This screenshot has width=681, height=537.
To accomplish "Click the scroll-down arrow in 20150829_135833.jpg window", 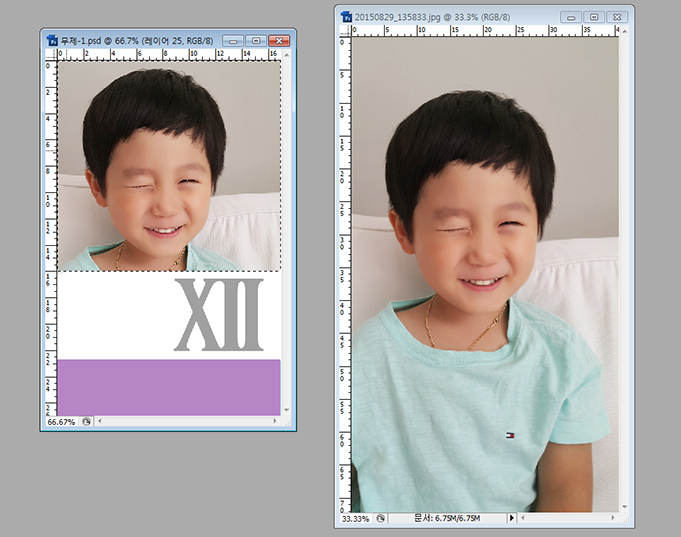I will (x=625, y=507).
